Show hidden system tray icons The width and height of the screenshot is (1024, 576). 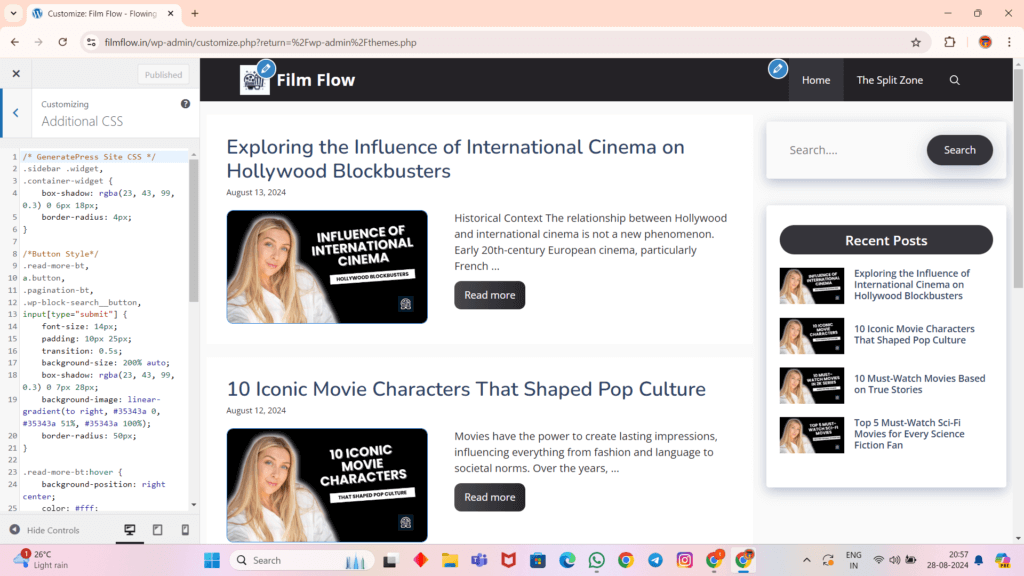tap(807, 560)
